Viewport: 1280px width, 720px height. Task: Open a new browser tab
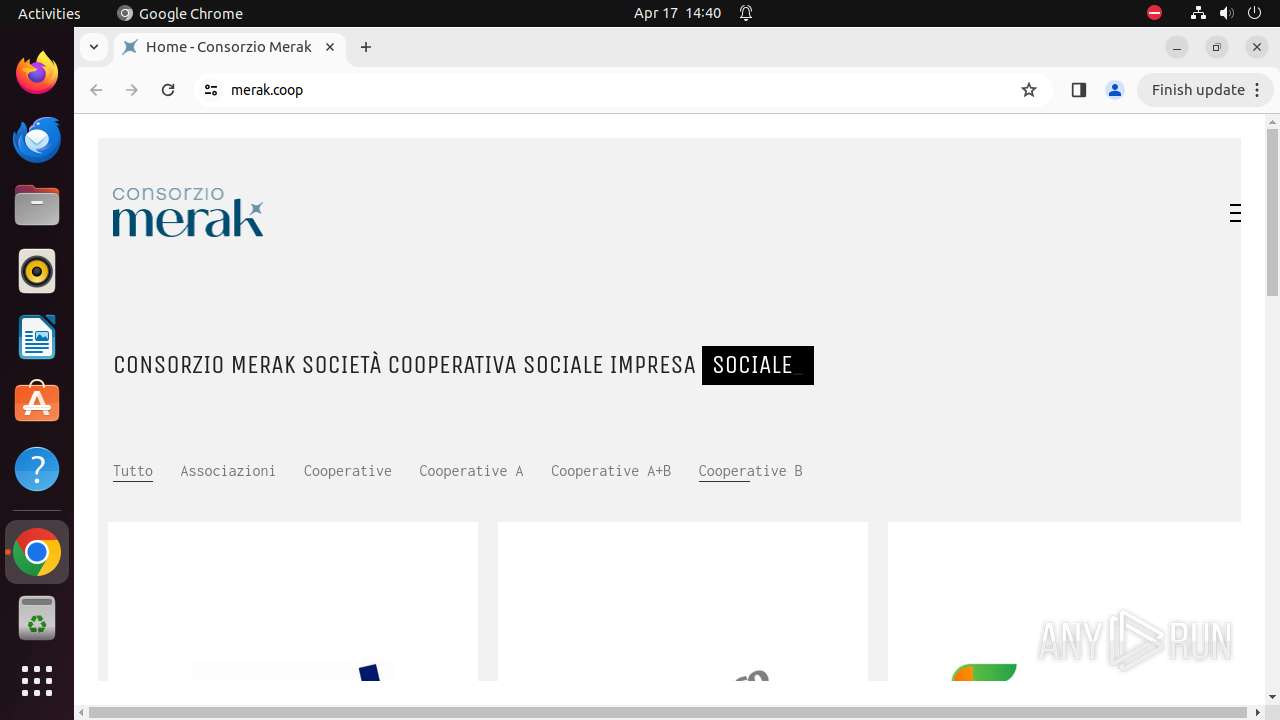pyautogui.click(x=366, y=47)
